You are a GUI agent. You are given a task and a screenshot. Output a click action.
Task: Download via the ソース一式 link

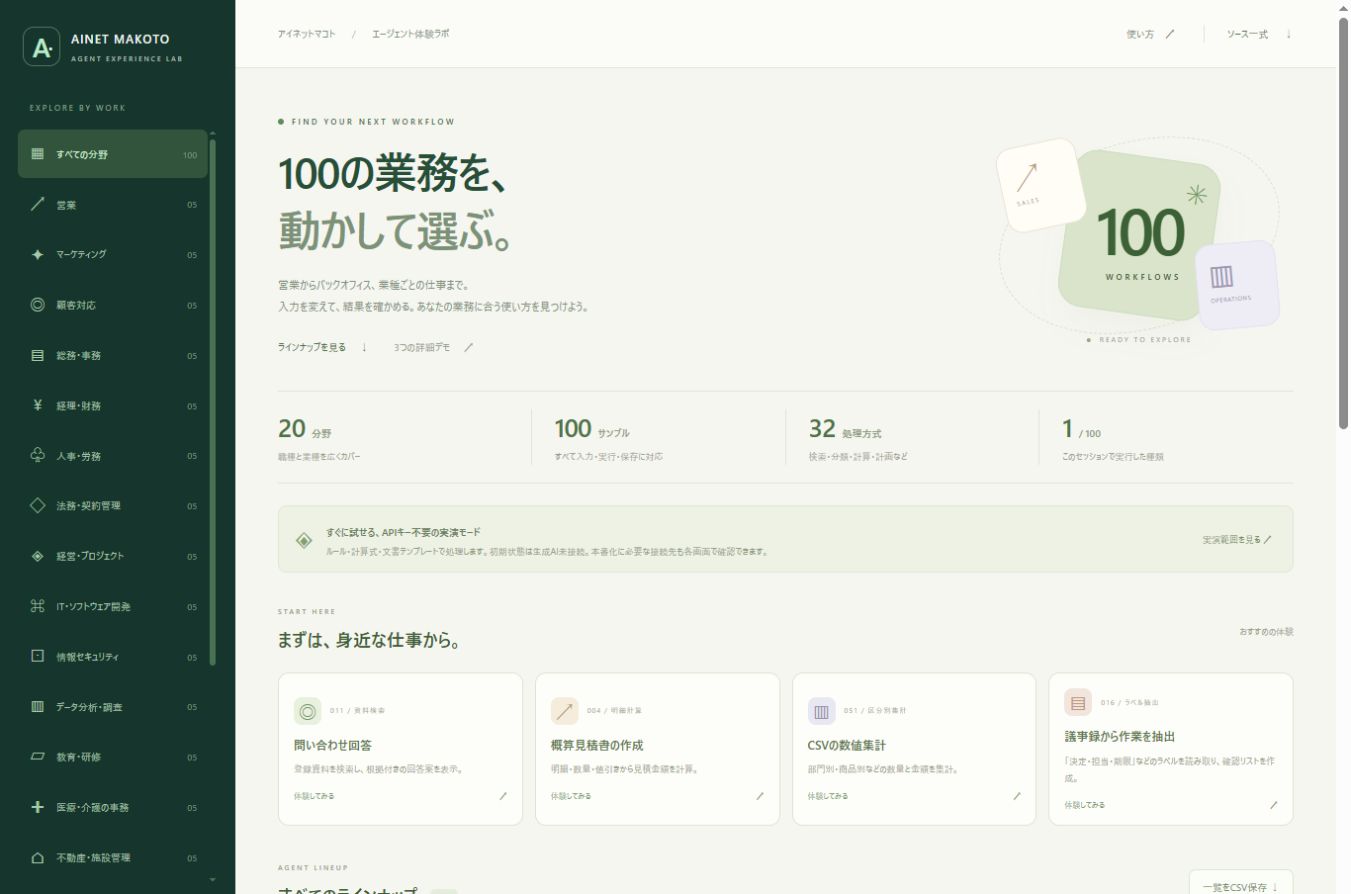coord(1259,34)
